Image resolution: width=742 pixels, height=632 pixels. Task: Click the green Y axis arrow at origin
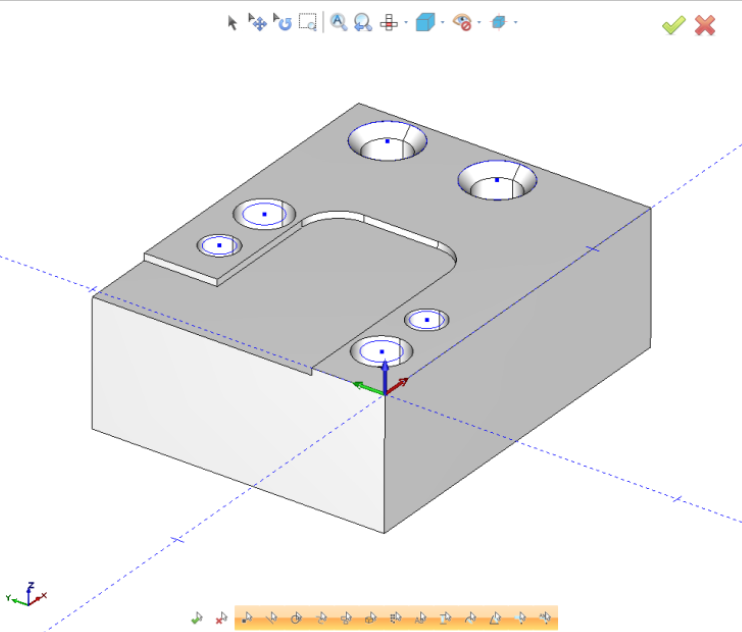[368, 387]
